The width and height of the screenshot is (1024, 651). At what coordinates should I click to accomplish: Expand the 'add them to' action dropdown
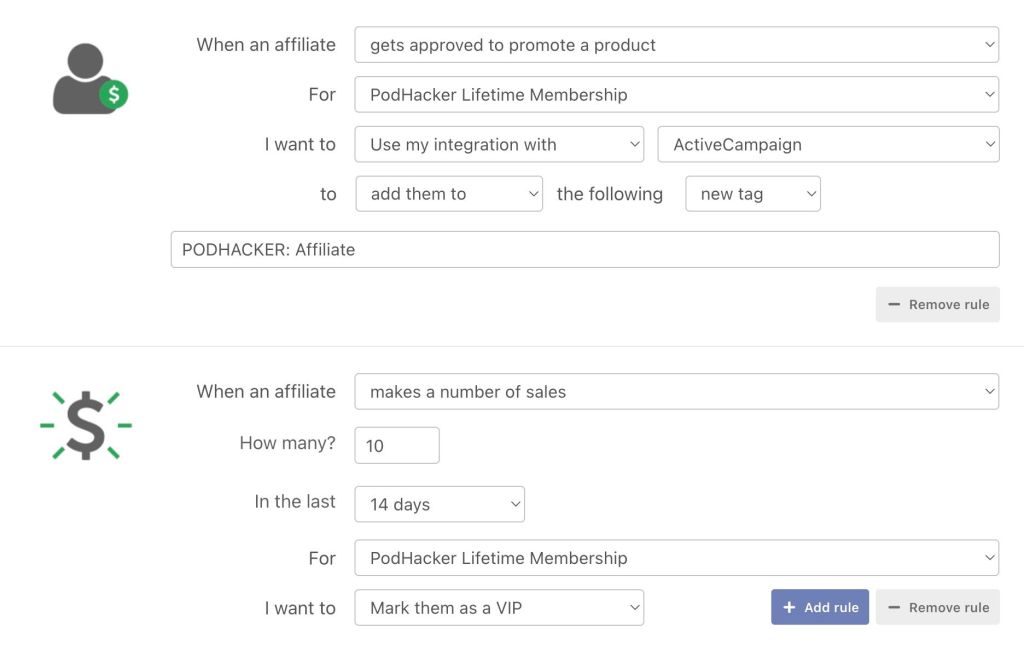(x=448, y=194)
